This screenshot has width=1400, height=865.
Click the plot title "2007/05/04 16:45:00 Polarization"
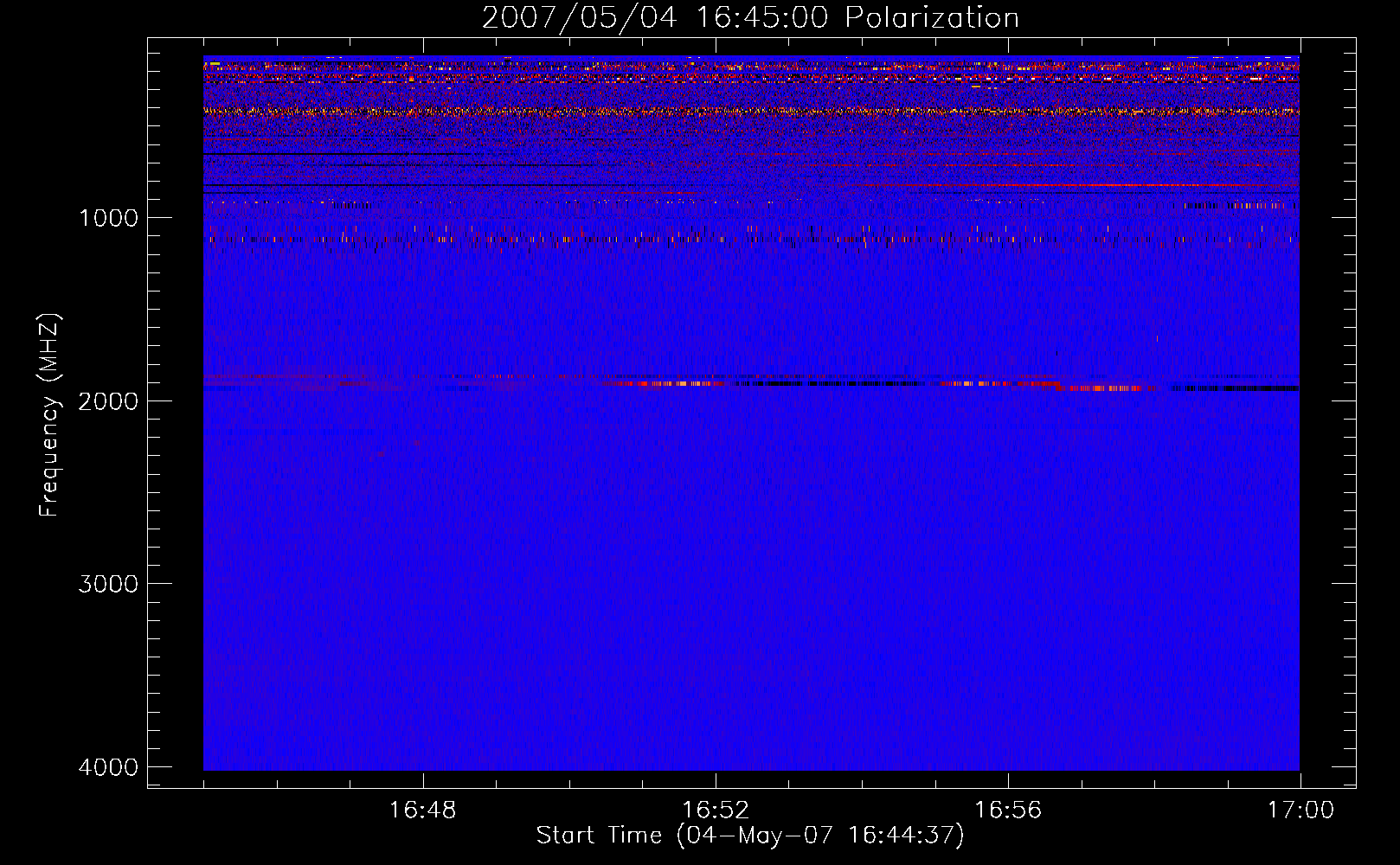click(750, 17)
